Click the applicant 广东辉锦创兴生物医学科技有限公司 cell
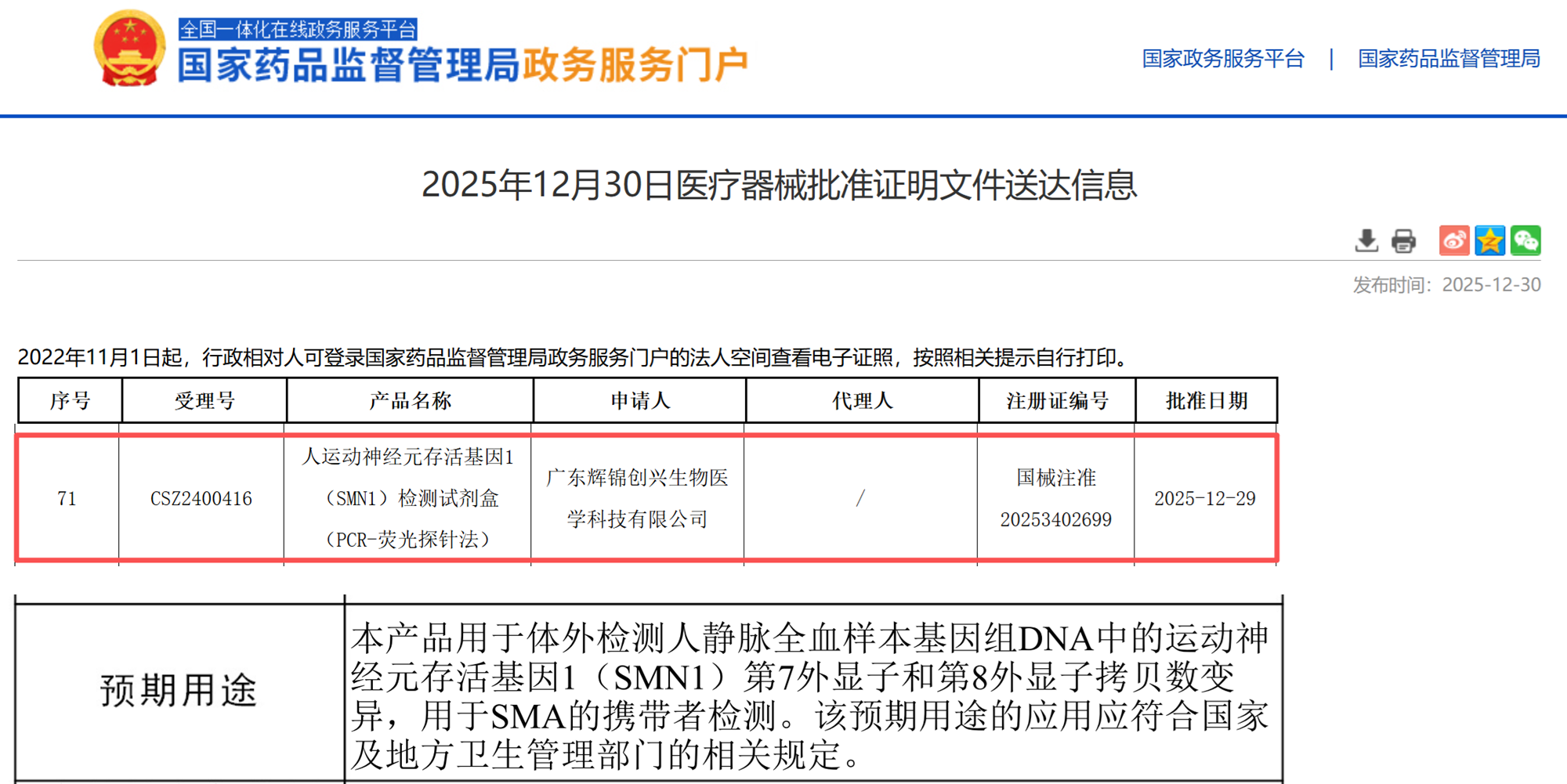This screenshot has width=1567, height=784. pos(637,498)
